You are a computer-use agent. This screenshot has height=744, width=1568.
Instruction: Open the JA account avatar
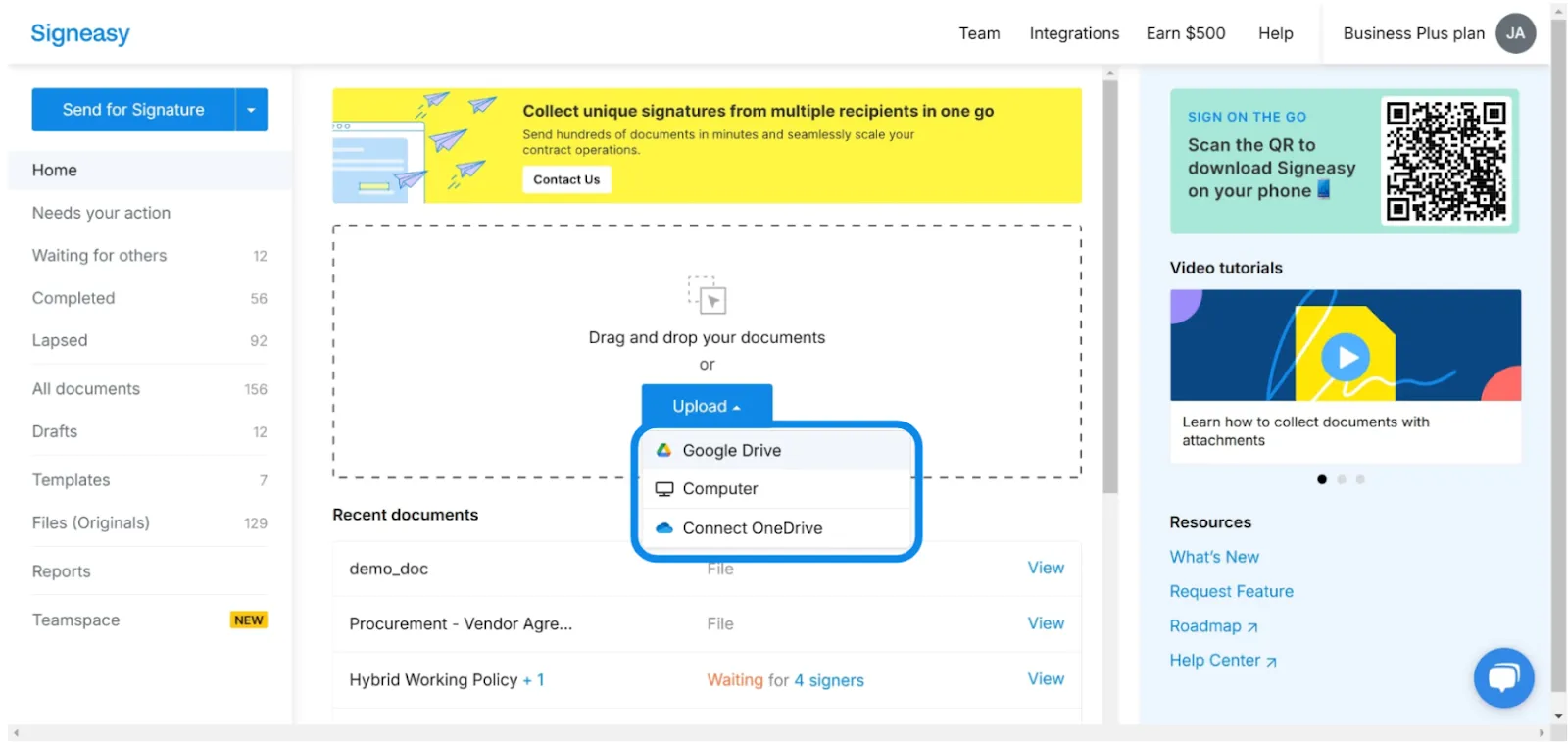coord(1515,33)
